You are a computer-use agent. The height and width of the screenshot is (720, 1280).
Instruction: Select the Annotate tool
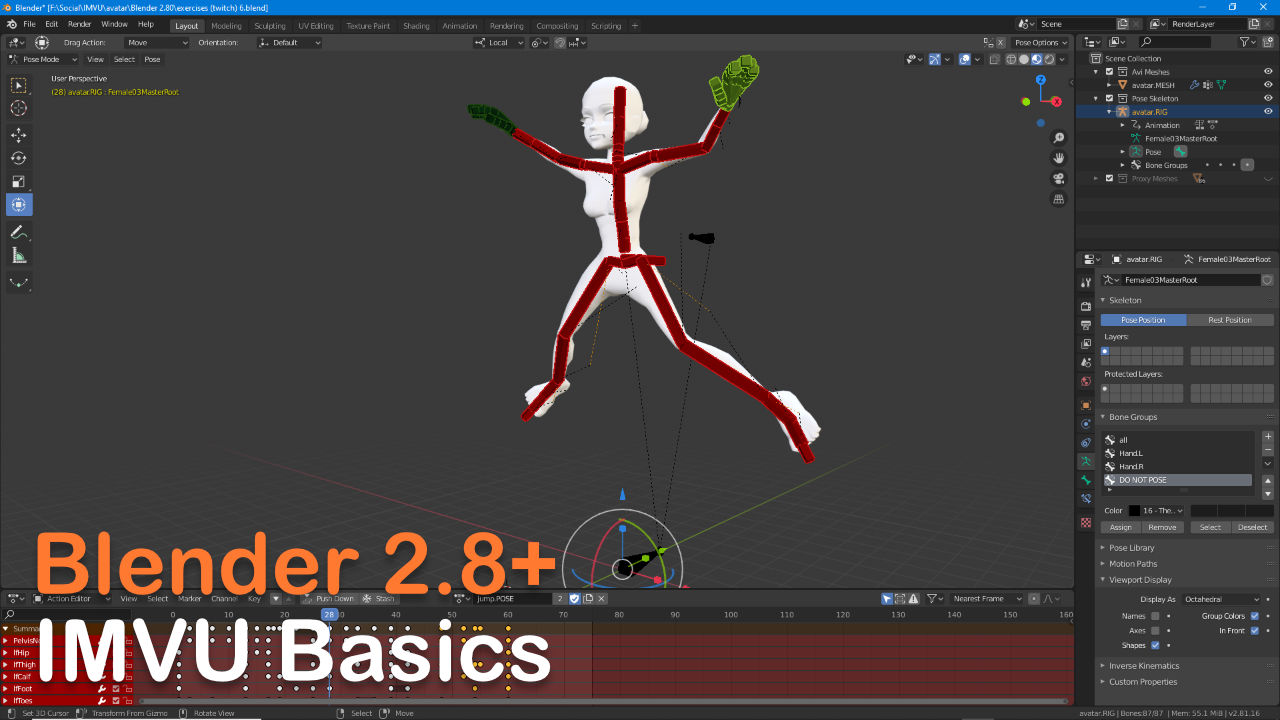coord(19,232)
